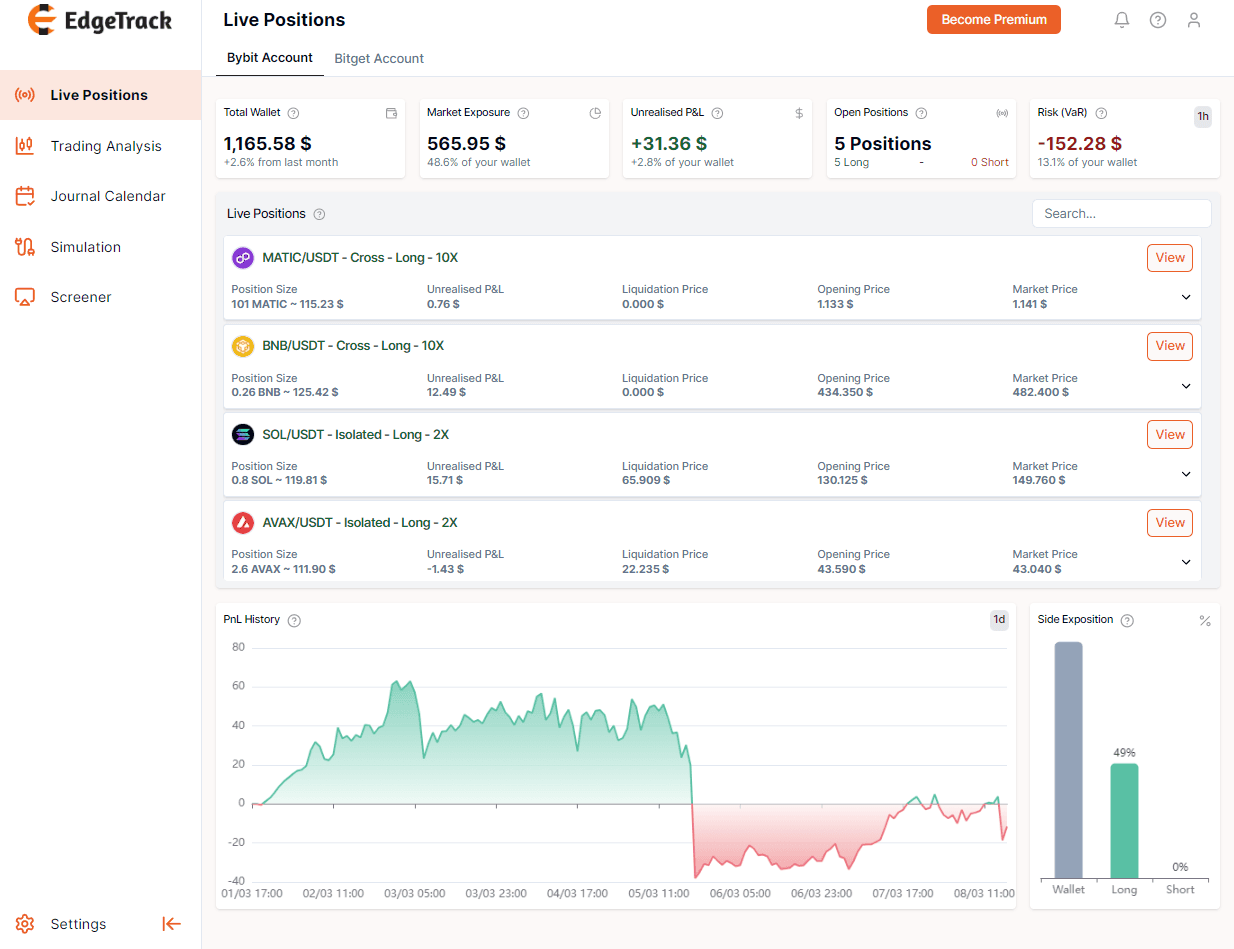Toggle the 1h timeframe on Risk card
Viewport: 1234px width, 949px height.
click(1203, 116)
